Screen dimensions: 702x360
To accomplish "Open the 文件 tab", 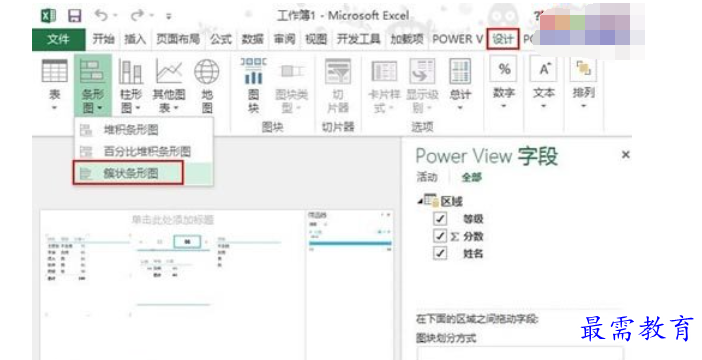I will (59, 40).
